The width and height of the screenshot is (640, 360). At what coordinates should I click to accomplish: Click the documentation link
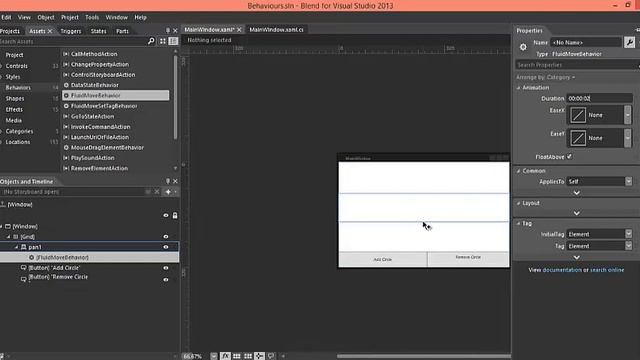coord(562,270)
